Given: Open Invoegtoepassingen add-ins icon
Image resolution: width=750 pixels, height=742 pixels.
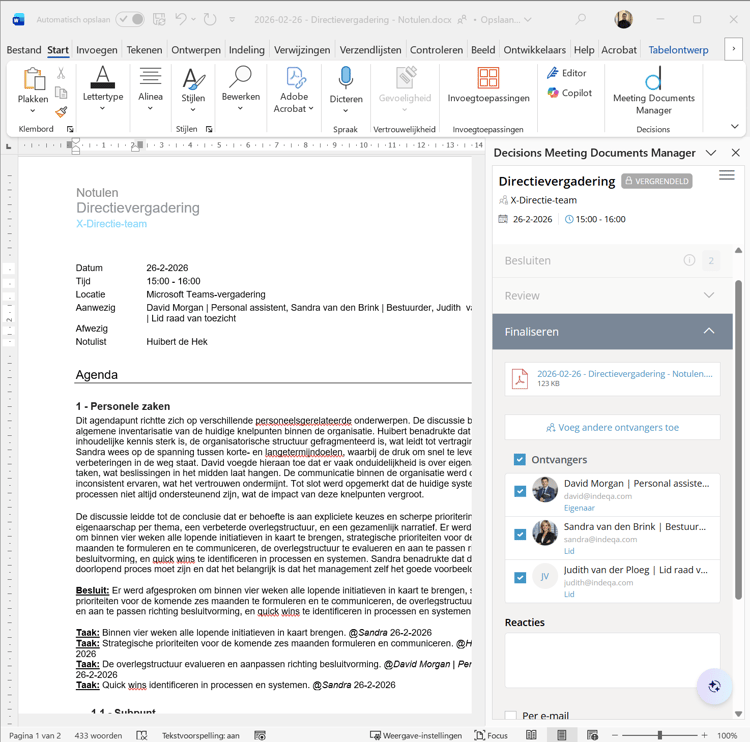Looking at the screenshot, I should coord(488,79).
